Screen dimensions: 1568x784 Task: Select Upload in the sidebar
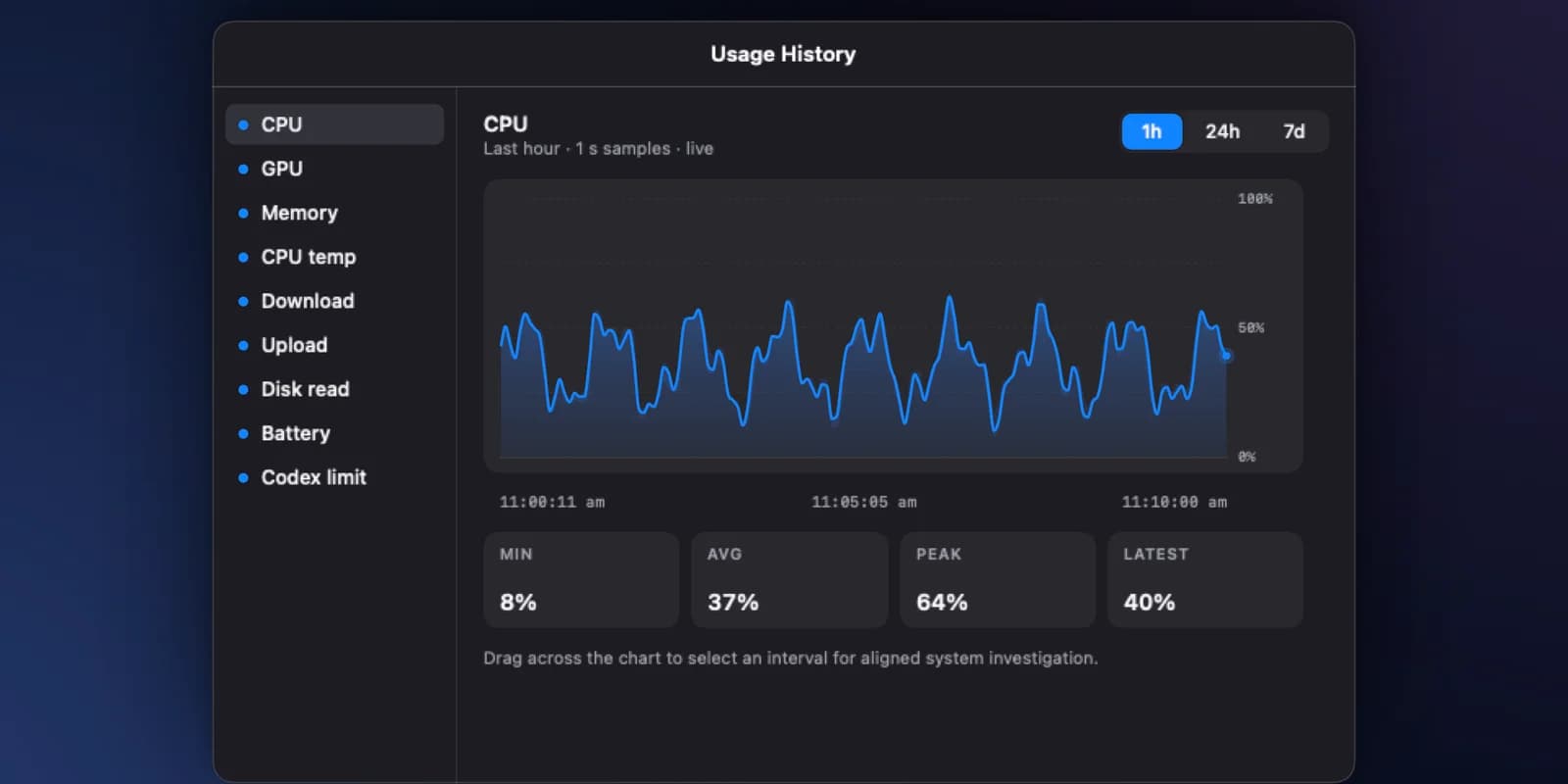[x=334, y=345]
